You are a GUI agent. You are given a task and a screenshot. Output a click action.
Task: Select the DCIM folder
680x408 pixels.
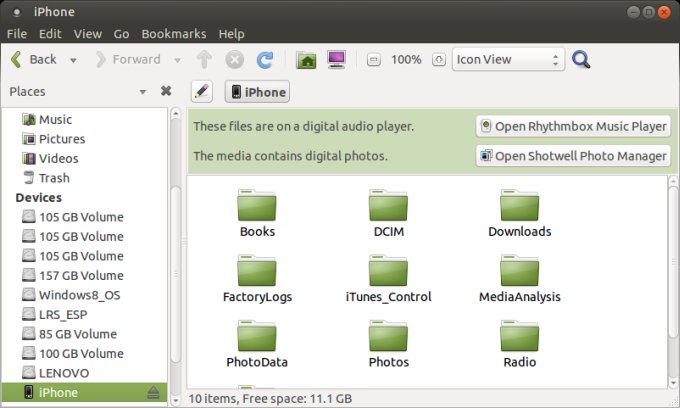(x=388, y=214)
